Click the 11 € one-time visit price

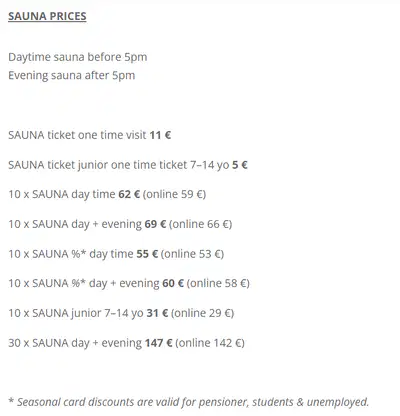[x=160, y=135]
